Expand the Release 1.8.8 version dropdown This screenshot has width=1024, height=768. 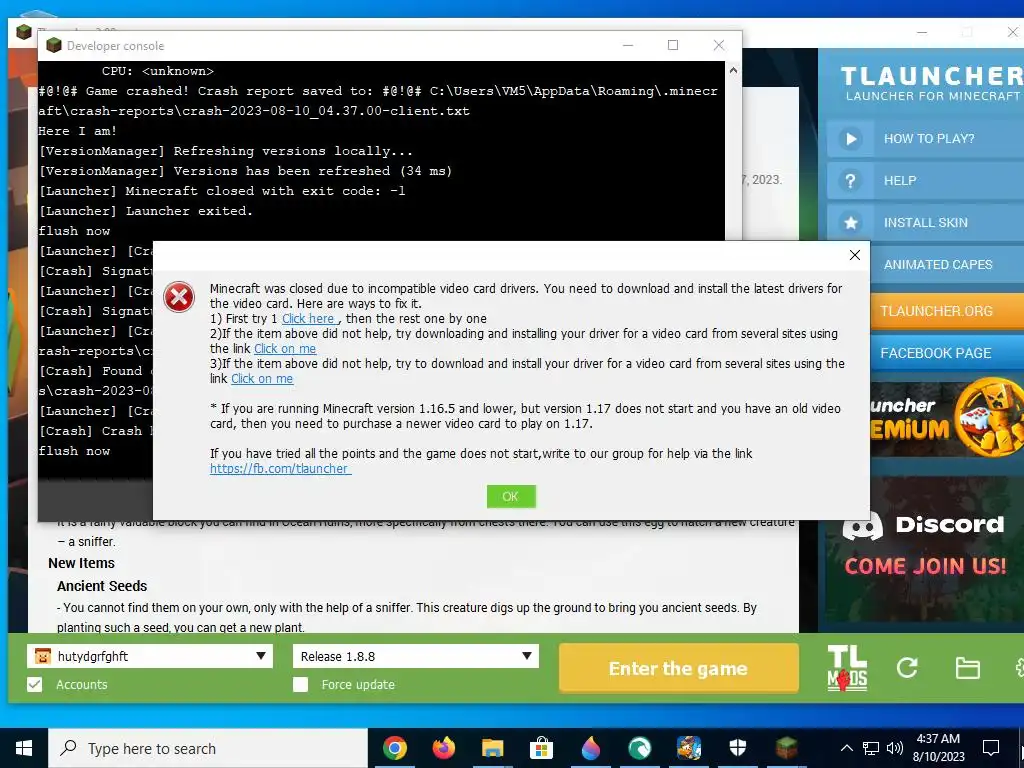click(x=415, y=656)
